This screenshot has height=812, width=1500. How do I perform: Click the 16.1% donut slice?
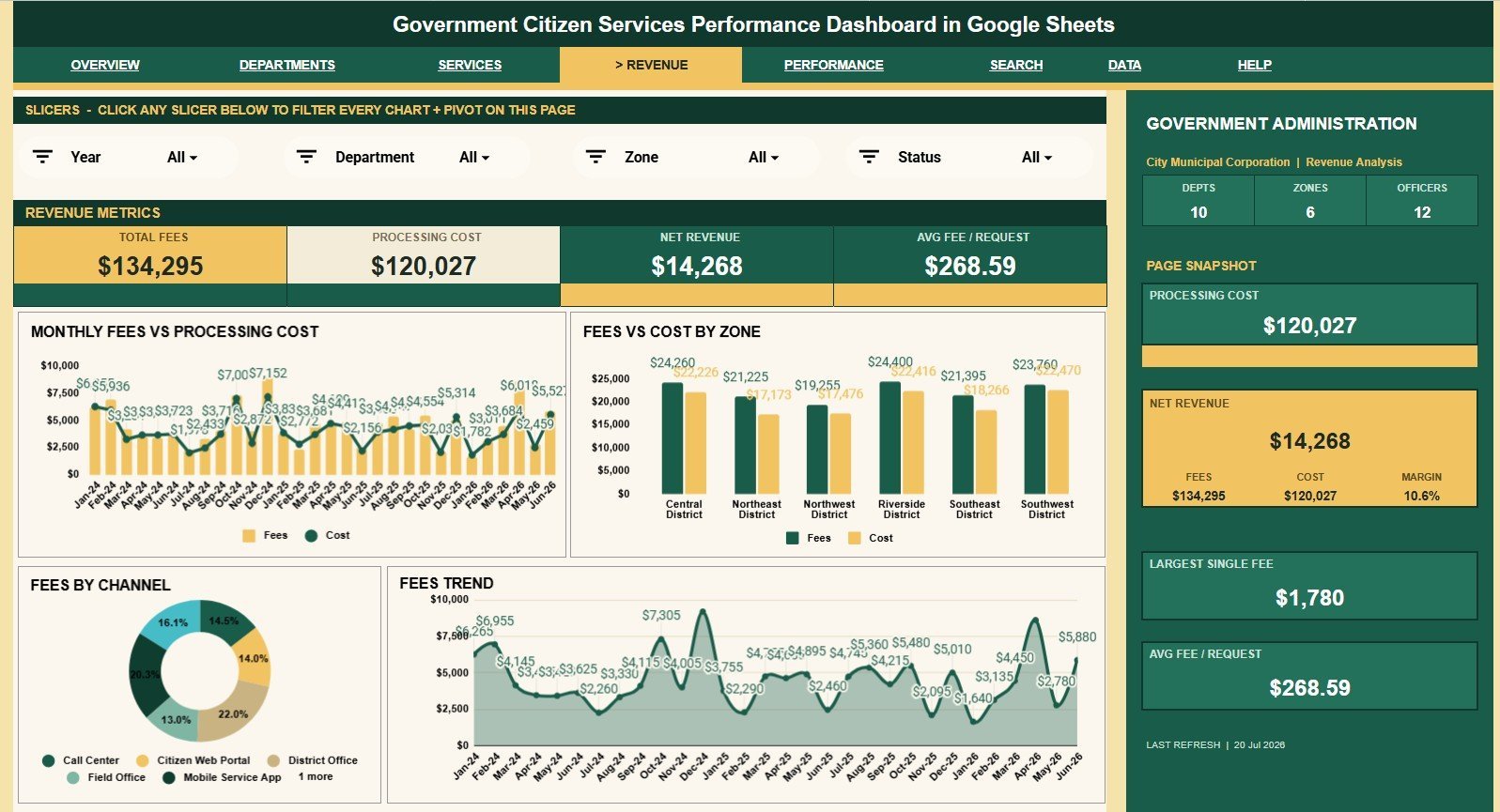[173, 623]
